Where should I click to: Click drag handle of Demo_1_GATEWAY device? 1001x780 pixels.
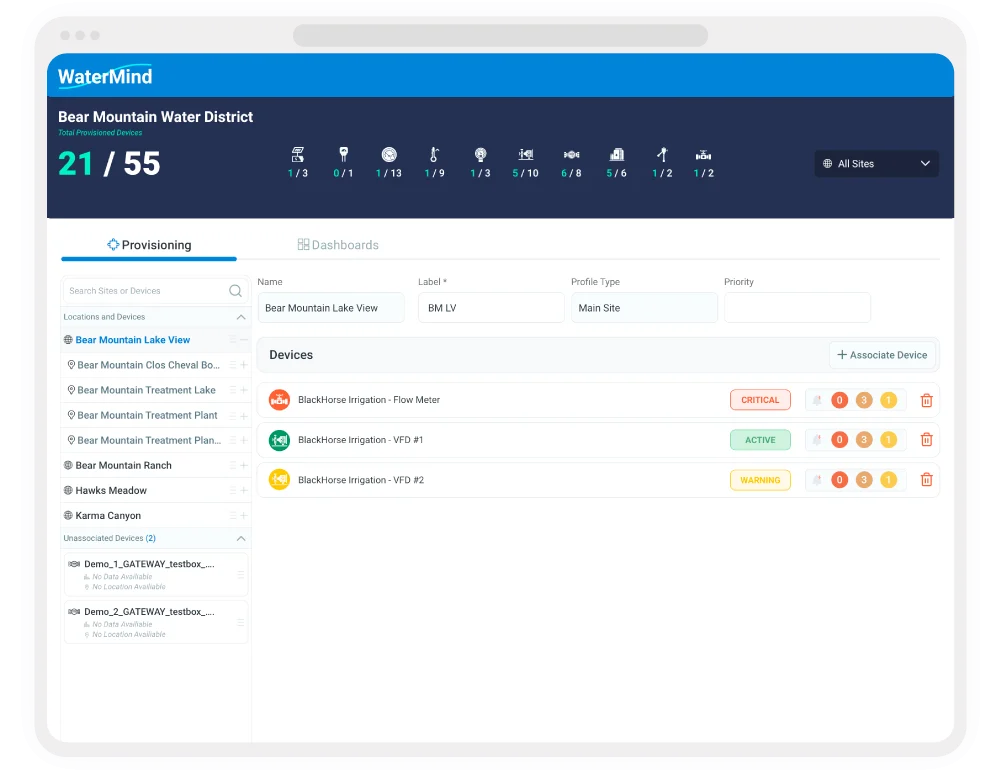[x=241, y=574]
